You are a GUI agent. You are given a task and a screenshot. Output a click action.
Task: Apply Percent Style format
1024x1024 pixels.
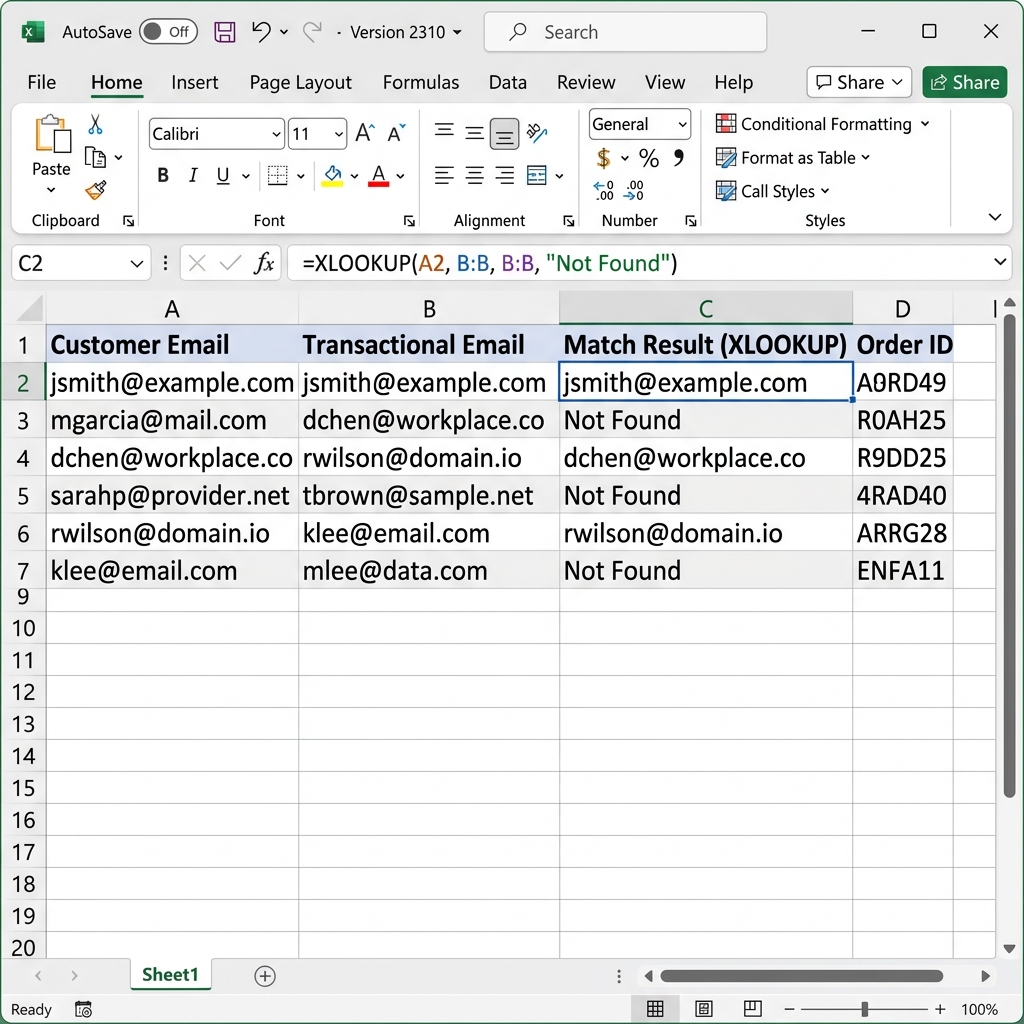648,158
